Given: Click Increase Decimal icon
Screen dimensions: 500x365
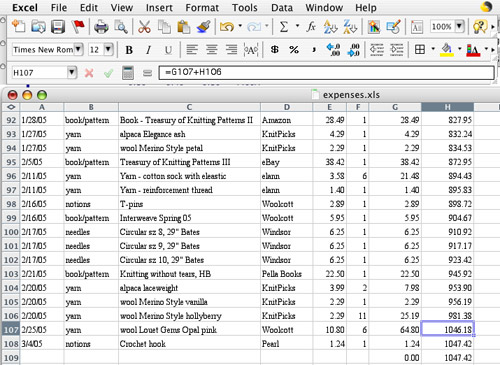Looking at the screenshot, I should (333, 50).
